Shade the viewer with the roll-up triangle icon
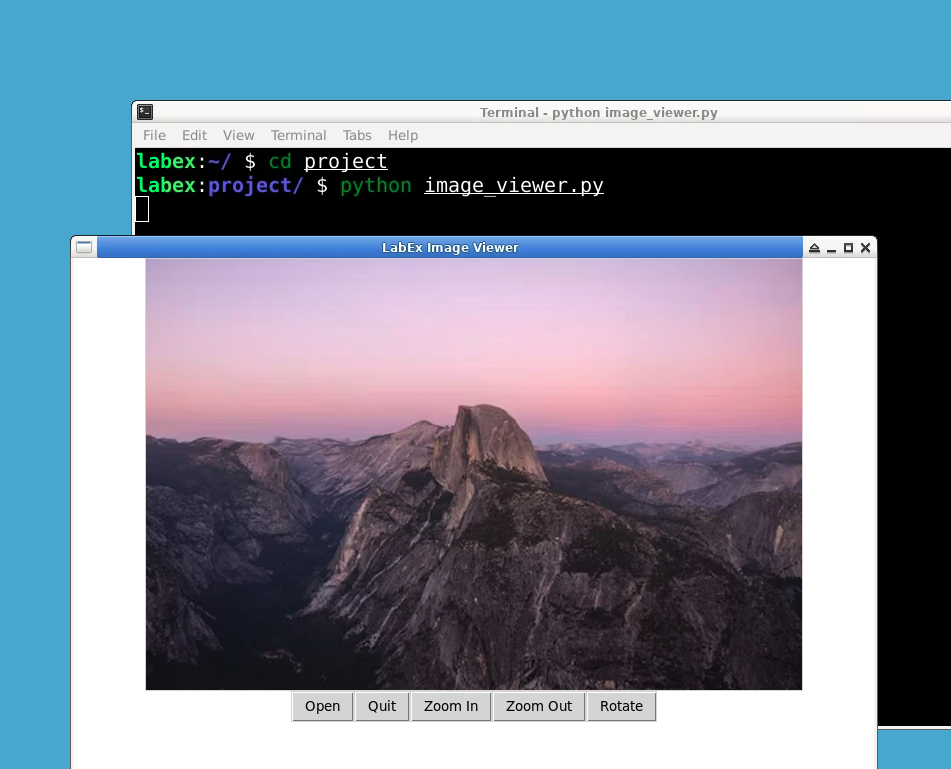Screen dimensions: 951x769 815,247
